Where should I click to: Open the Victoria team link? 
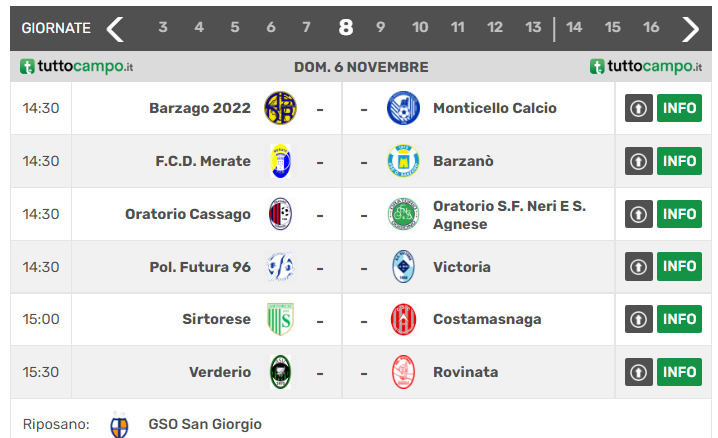point(461,267)
